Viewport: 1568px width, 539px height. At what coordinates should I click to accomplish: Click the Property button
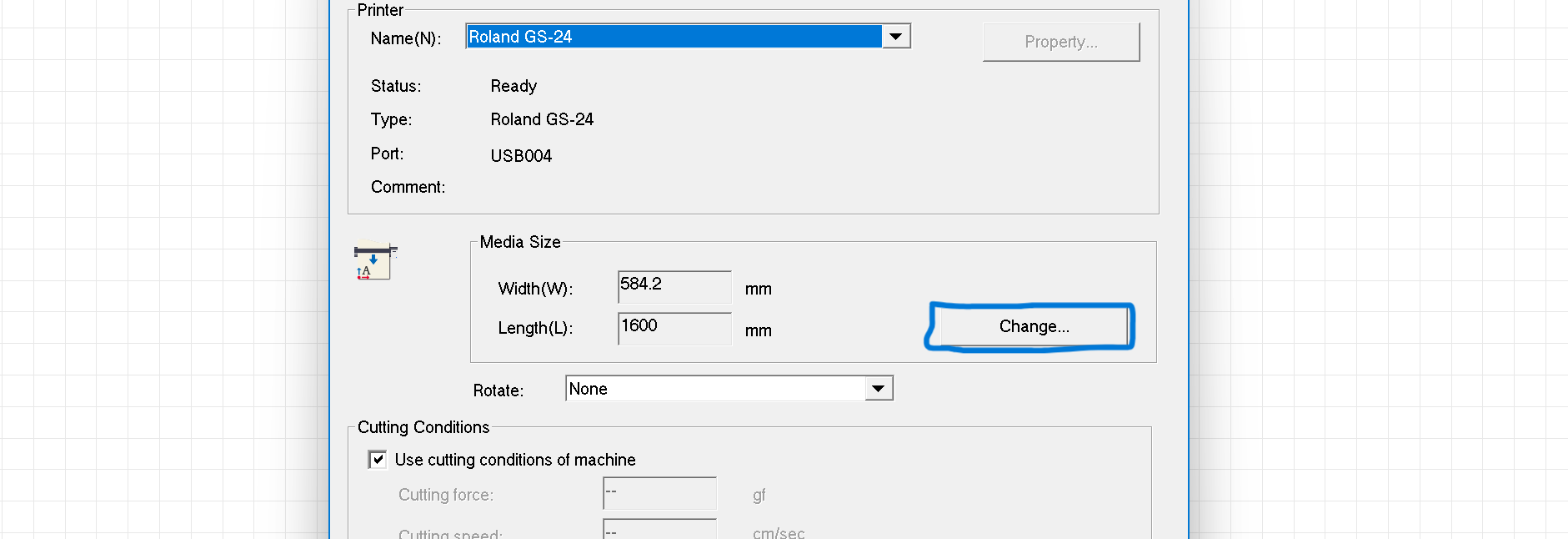1060,42
